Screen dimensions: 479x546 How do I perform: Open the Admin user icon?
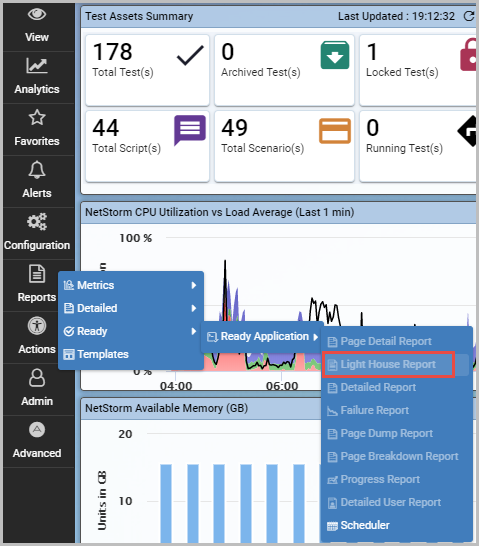tap(37, 378)
